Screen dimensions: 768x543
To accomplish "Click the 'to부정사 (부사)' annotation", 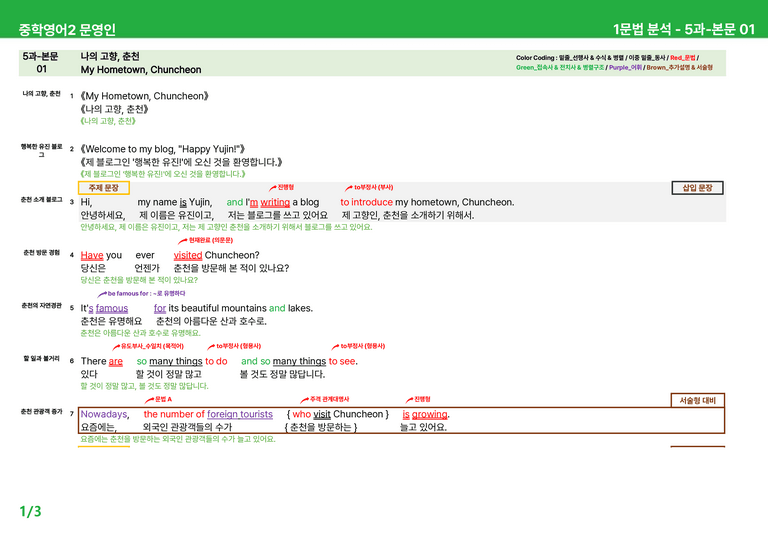I will coord(369,187).
